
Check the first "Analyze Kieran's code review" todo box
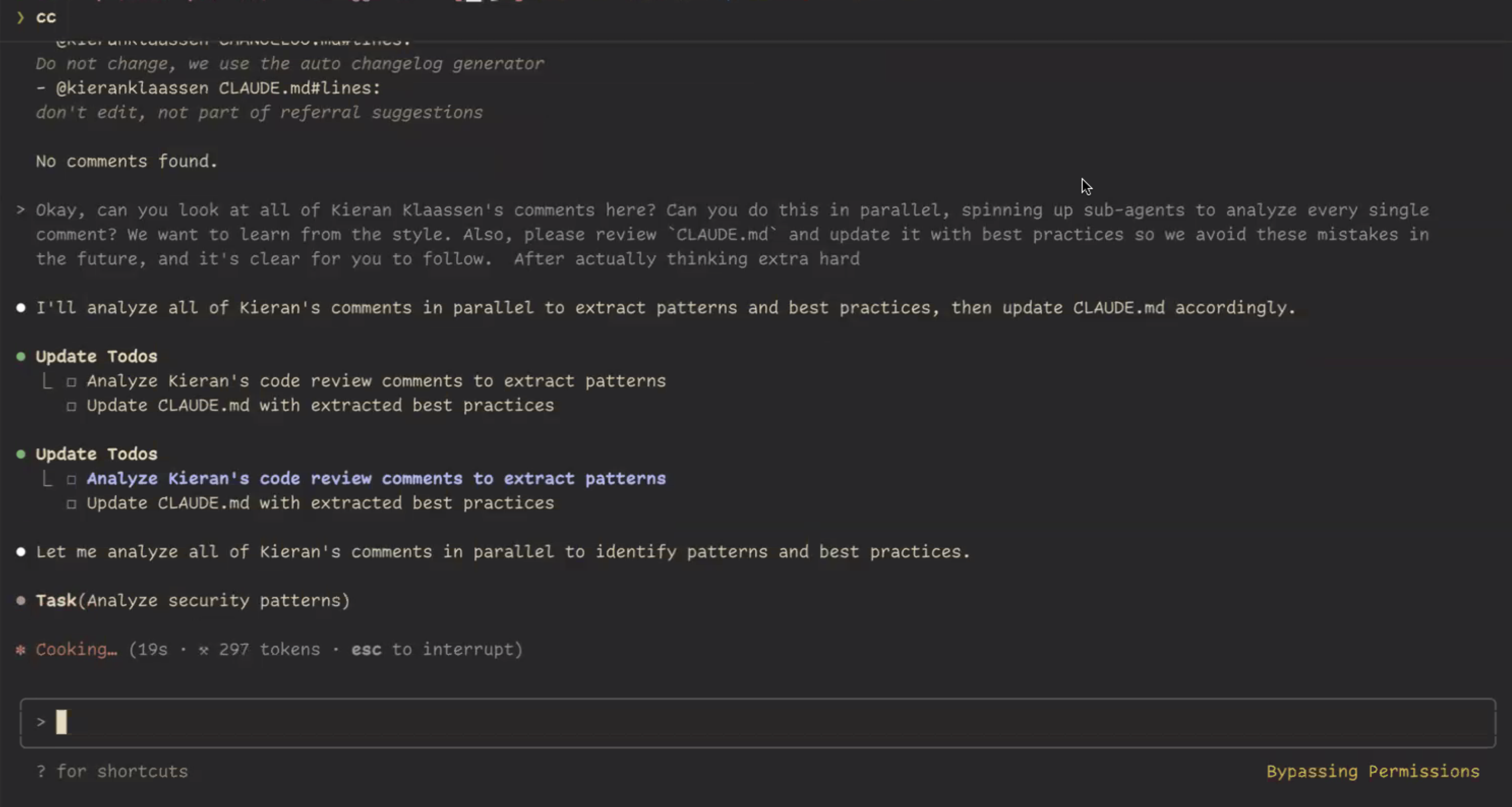pyautogui.click(x=72, y=382)
